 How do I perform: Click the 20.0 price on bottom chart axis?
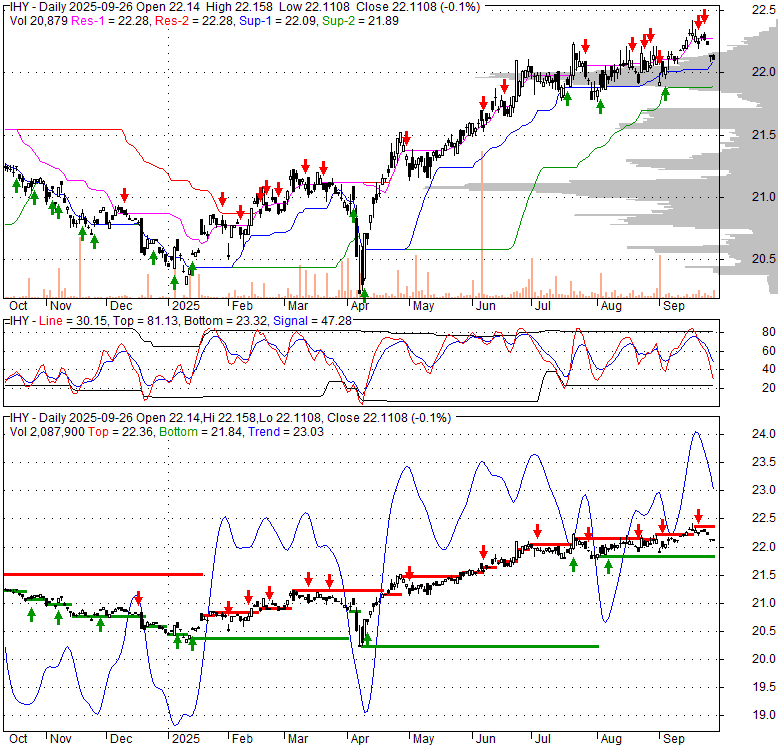point(764,659)
